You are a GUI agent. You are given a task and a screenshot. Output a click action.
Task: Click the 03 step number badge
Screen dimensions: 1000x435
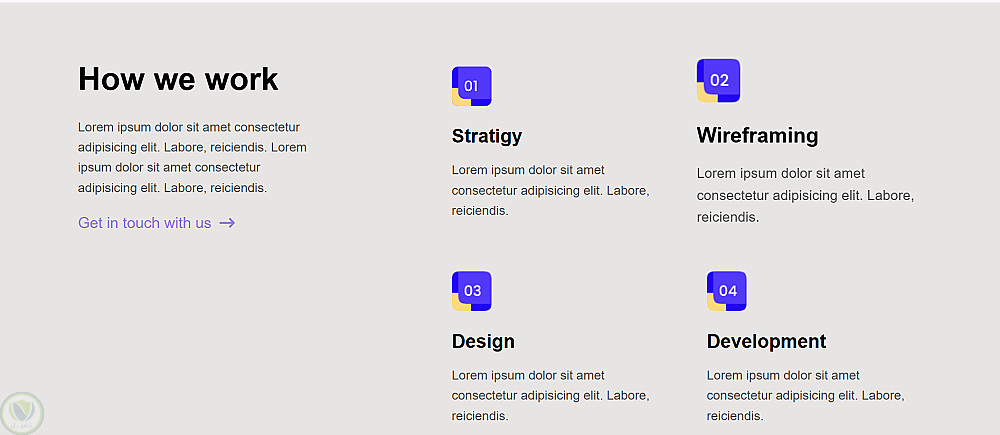tap(472, 291)
